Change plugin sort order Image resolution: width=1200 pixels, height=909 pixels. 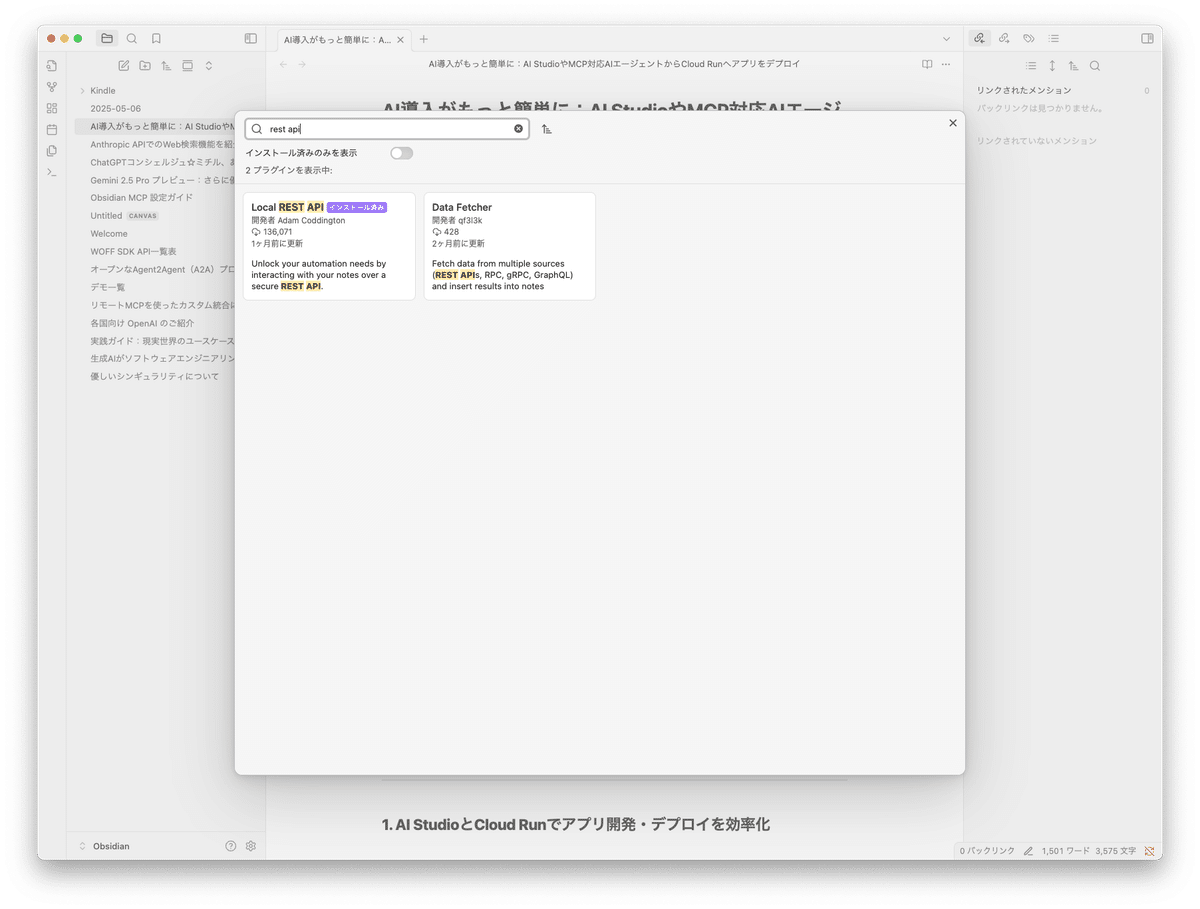click(546, 128)
